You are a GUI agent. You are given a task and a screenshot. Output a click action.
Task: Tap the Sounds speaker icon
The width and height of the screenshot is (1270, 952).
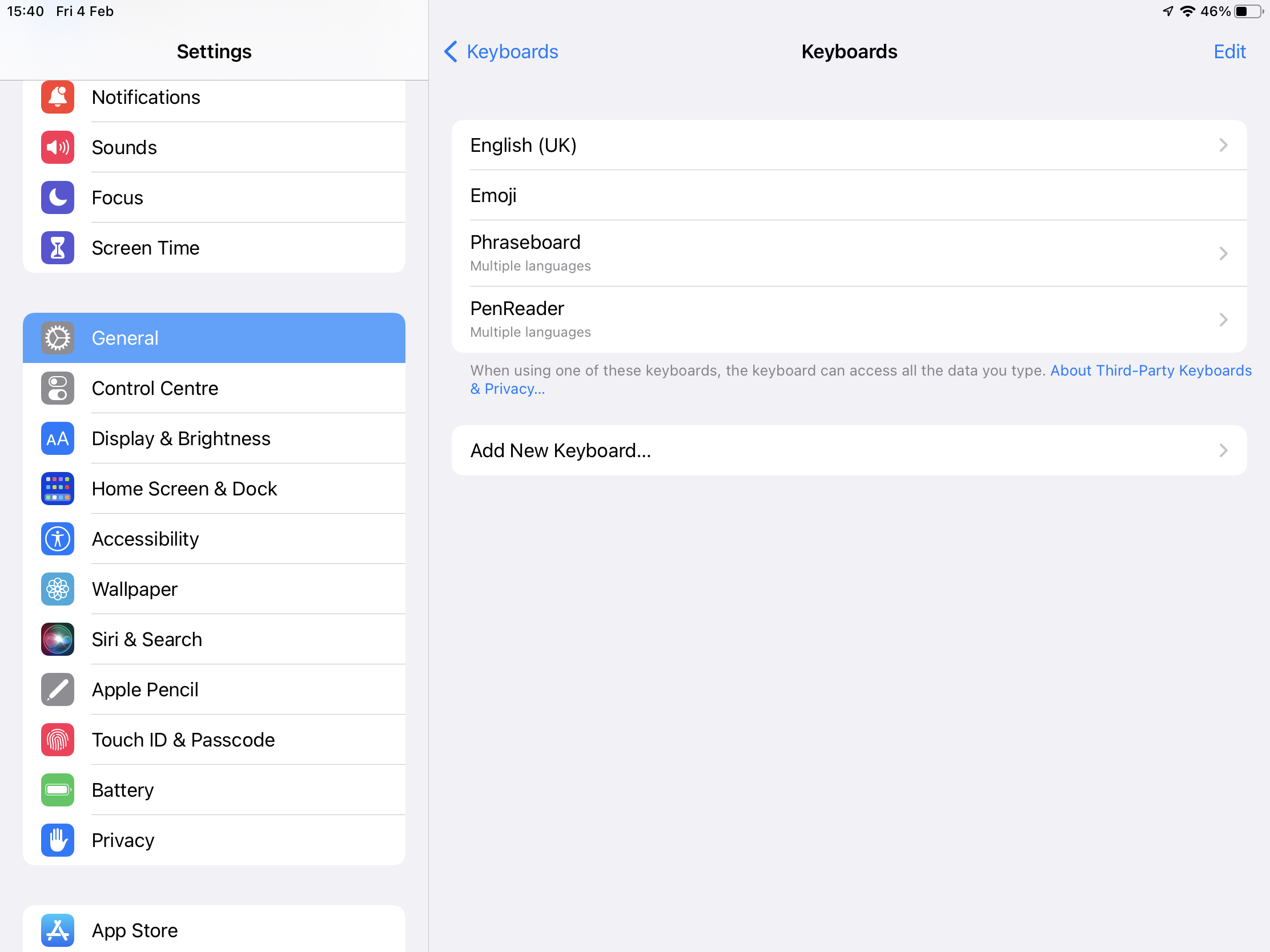(58, 147)
